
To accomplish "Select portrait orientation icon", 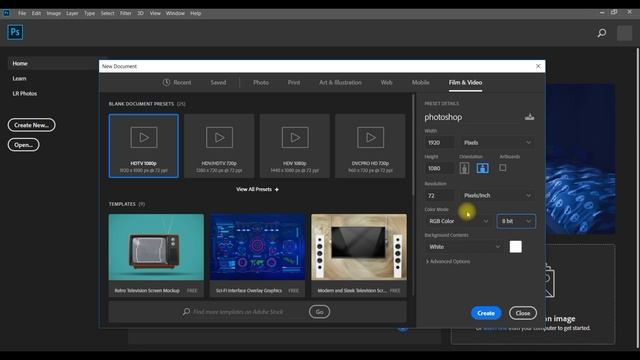I will tap(464, 168).
